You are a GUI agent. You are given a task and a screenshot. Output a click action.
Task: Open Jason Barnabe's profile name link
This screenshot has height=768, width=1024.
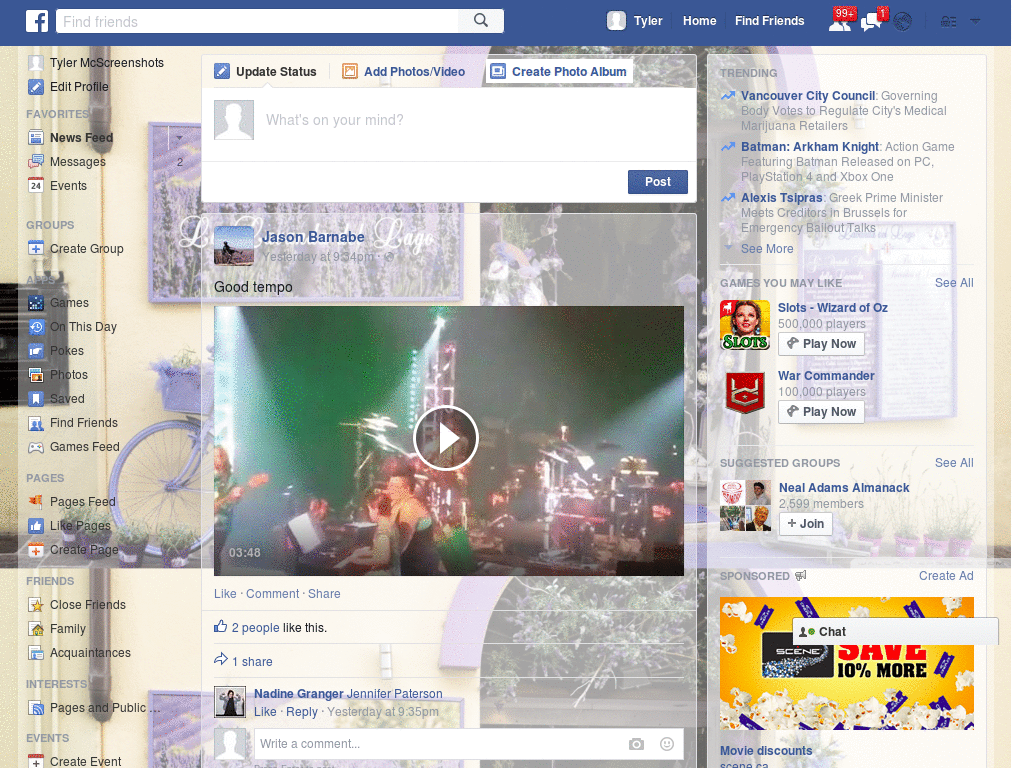click(x=313, y=237)
